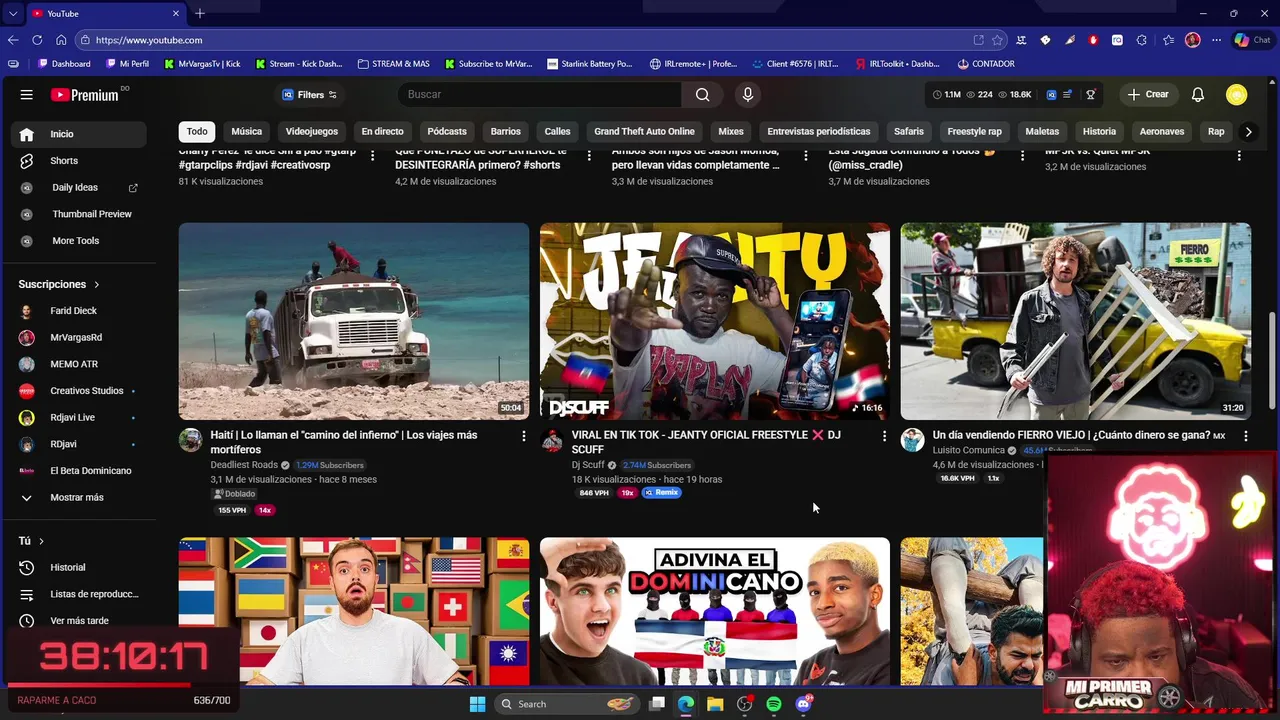Open the yellow account avatar menu
This screenshot has height=720, width=1280.
point(1237,94)
